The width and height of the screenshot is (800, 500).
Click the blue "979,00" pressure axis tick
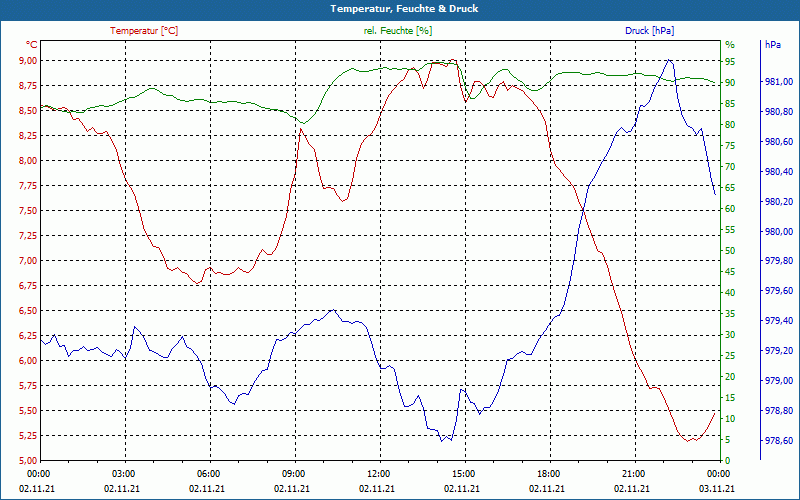tap(779, 381)
